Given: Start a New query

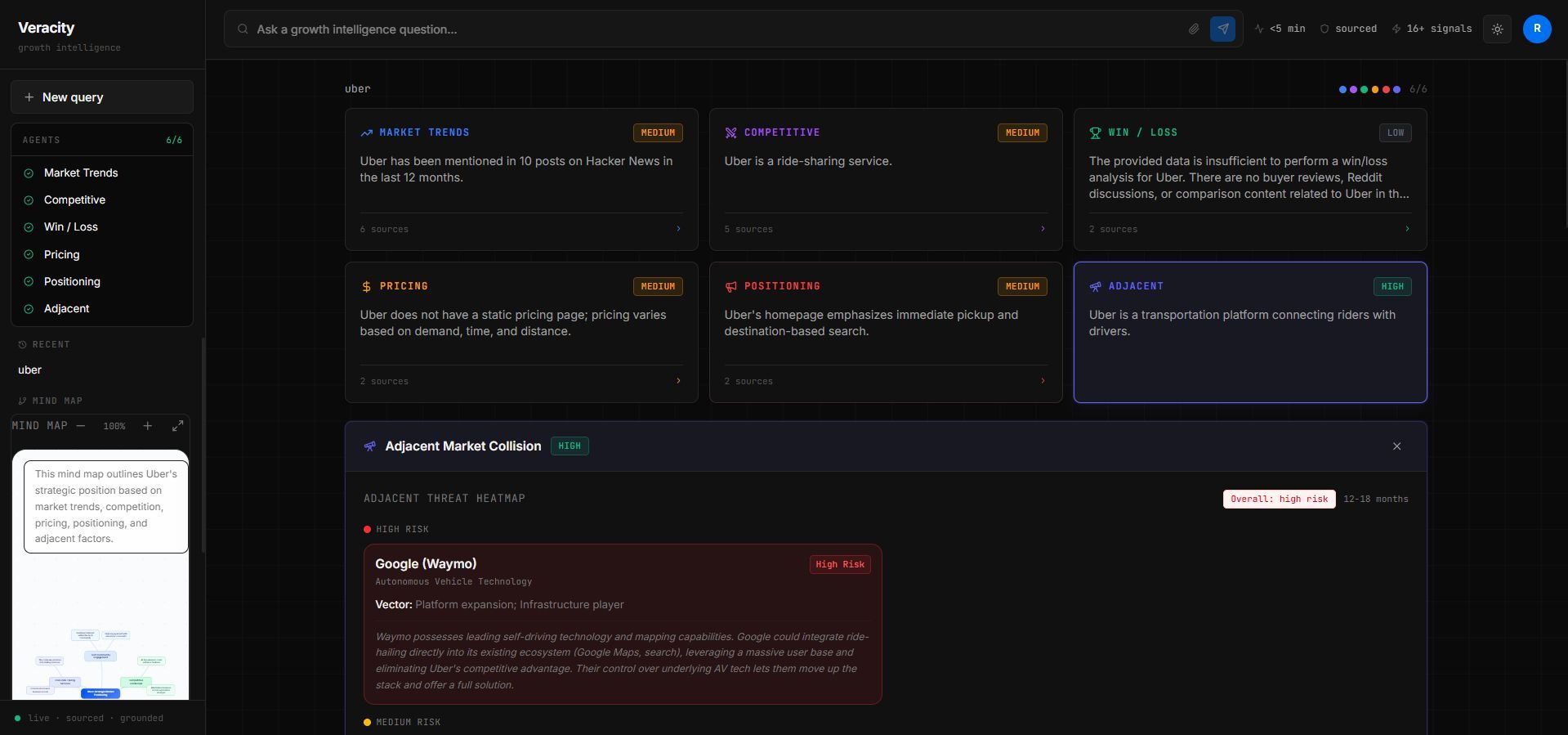Looking at the screenshot, I should point(102,96).
